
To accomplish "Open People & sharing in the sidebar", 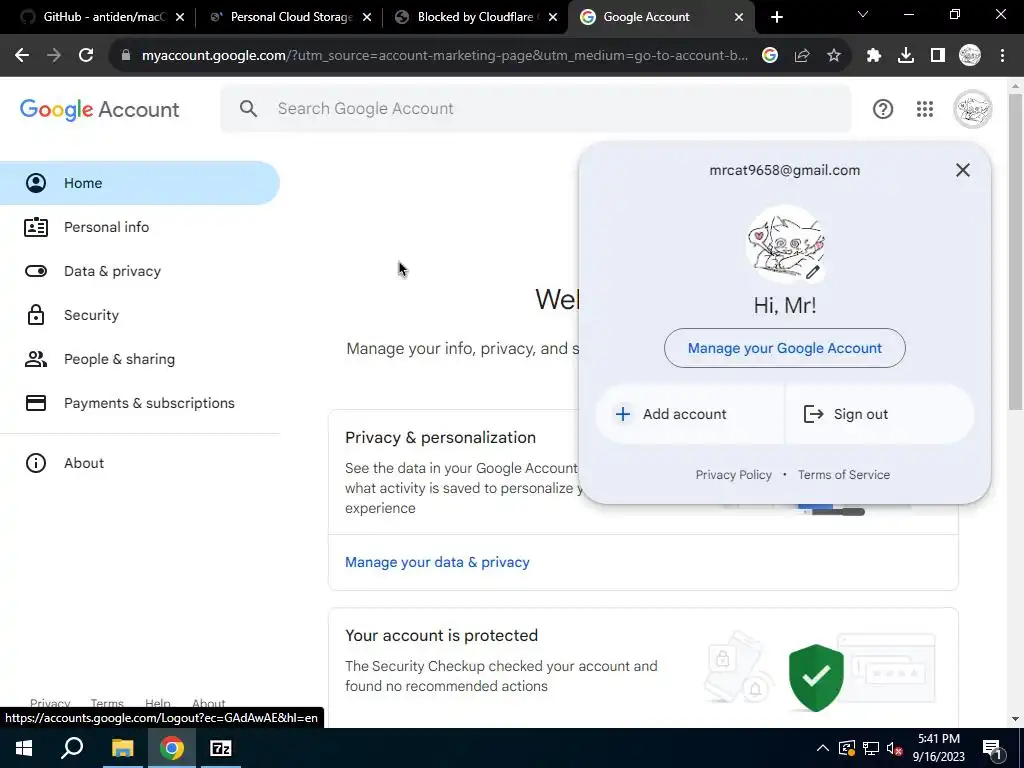I will click(140, 359).
